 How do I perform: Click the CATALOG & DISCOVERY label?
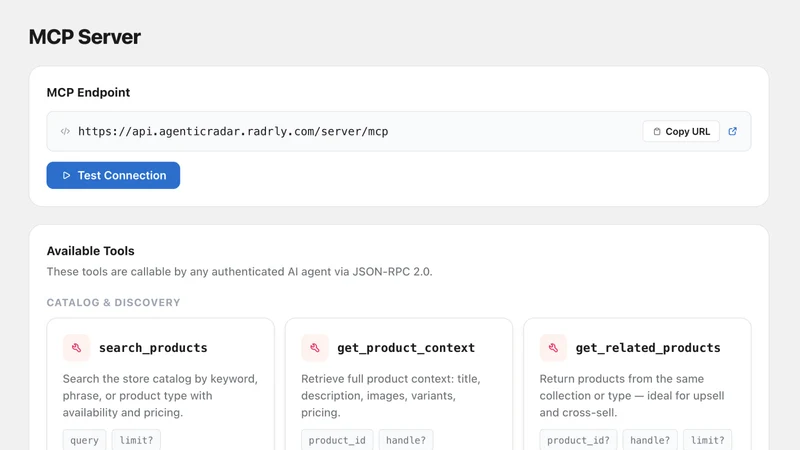tap(113, 303)
